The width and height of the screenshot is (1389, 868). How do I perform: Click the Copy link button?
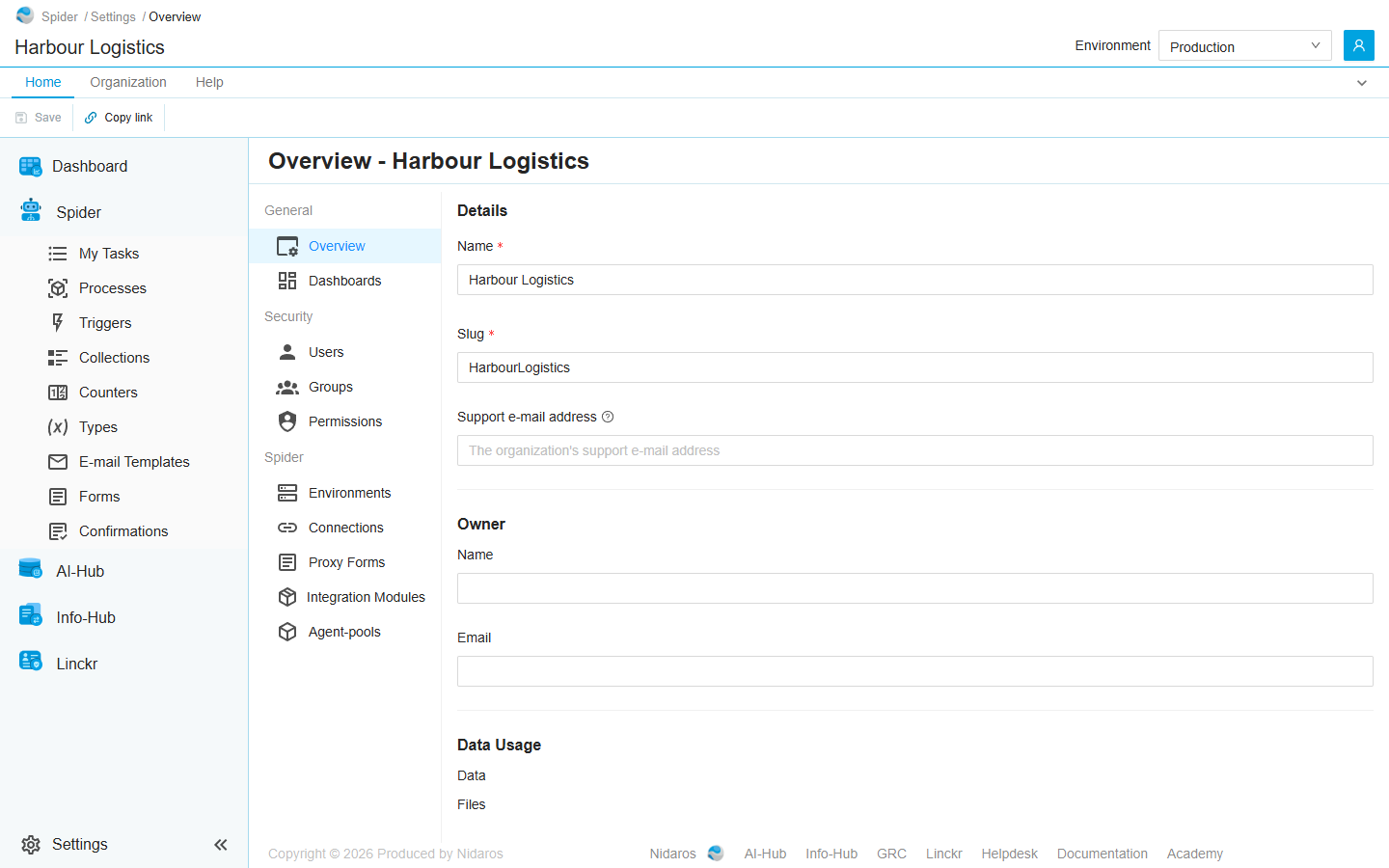point(119,118)
